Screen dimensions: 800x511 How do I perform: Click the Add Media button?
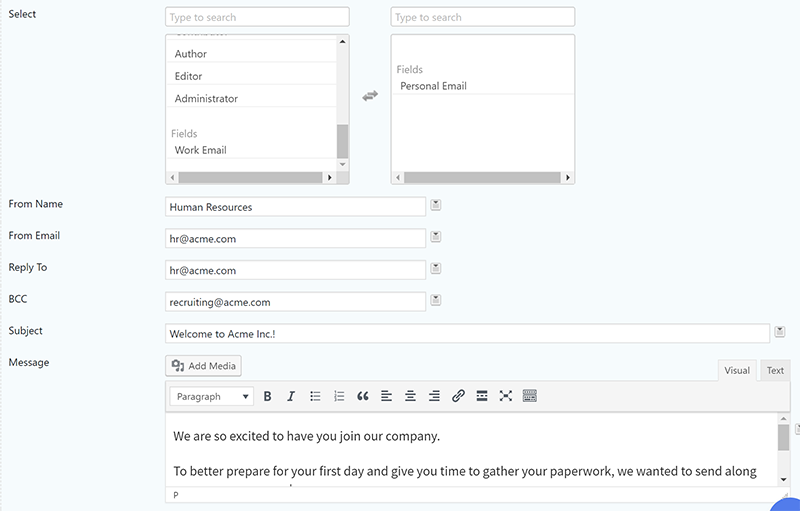(203, 366)
